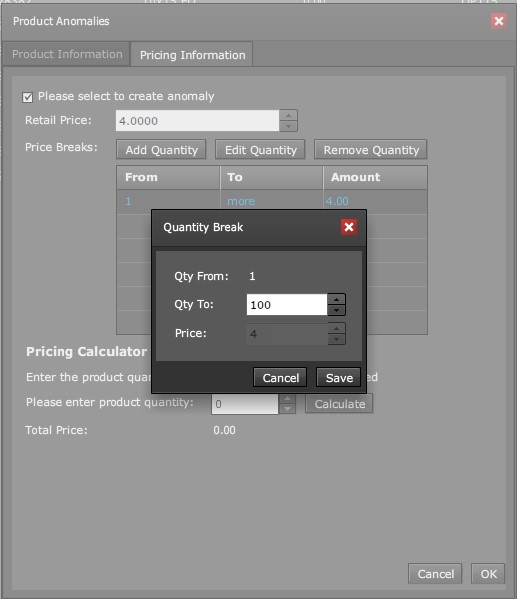This screenshot has height=599, width=517.
Task: Close the Quantity Break dialog
Action: (x=348, y=227)
